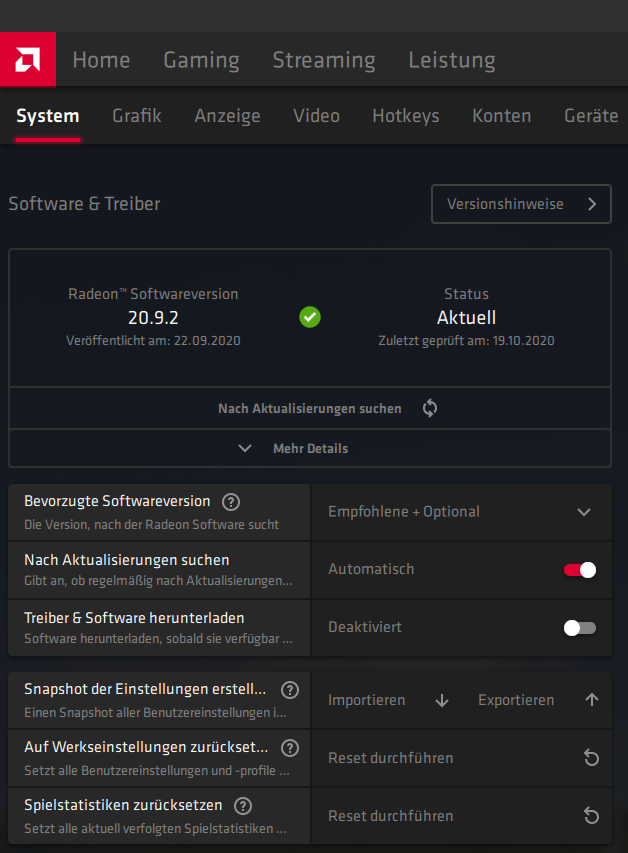Expand Mehr Details section
This screenshot has width=628, height=853.
pos(310,448)
